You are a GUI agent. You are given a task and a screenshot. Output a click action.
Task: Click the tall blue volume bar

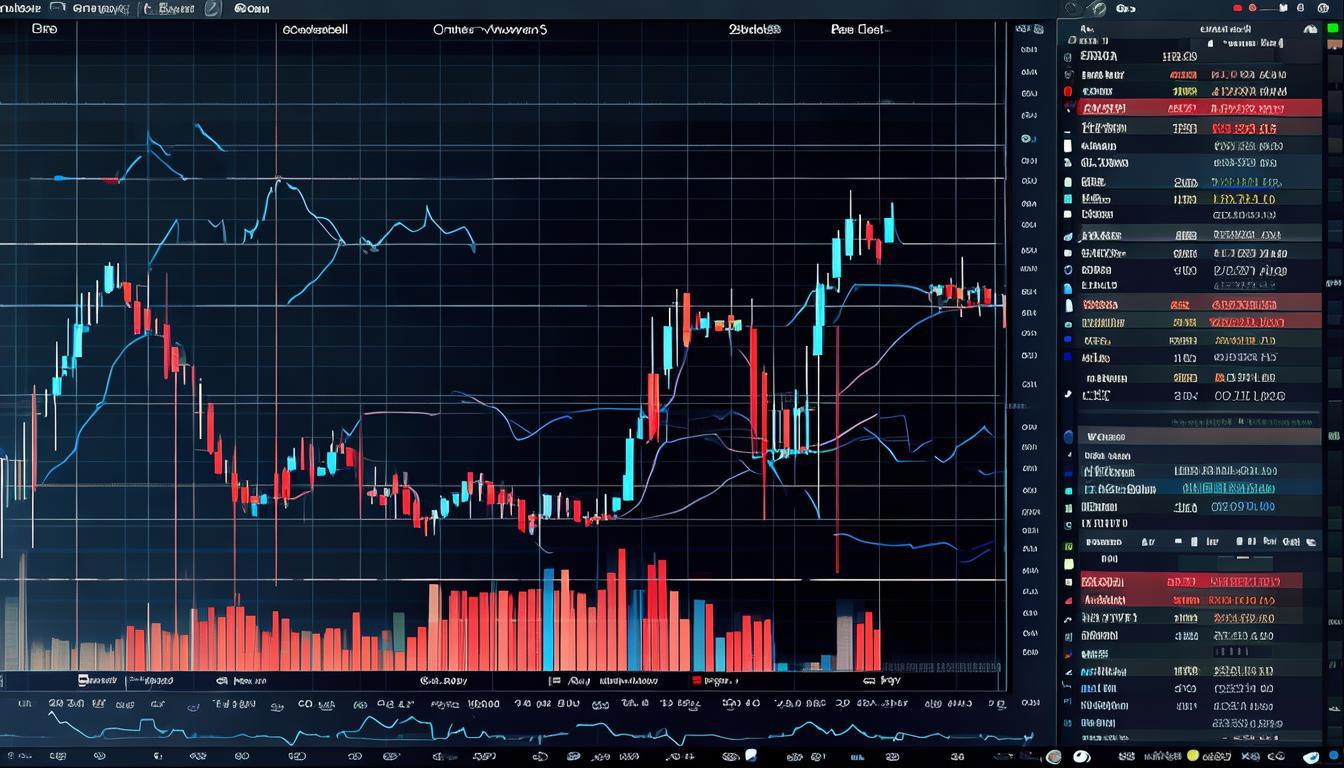click(x=548, y=620)
